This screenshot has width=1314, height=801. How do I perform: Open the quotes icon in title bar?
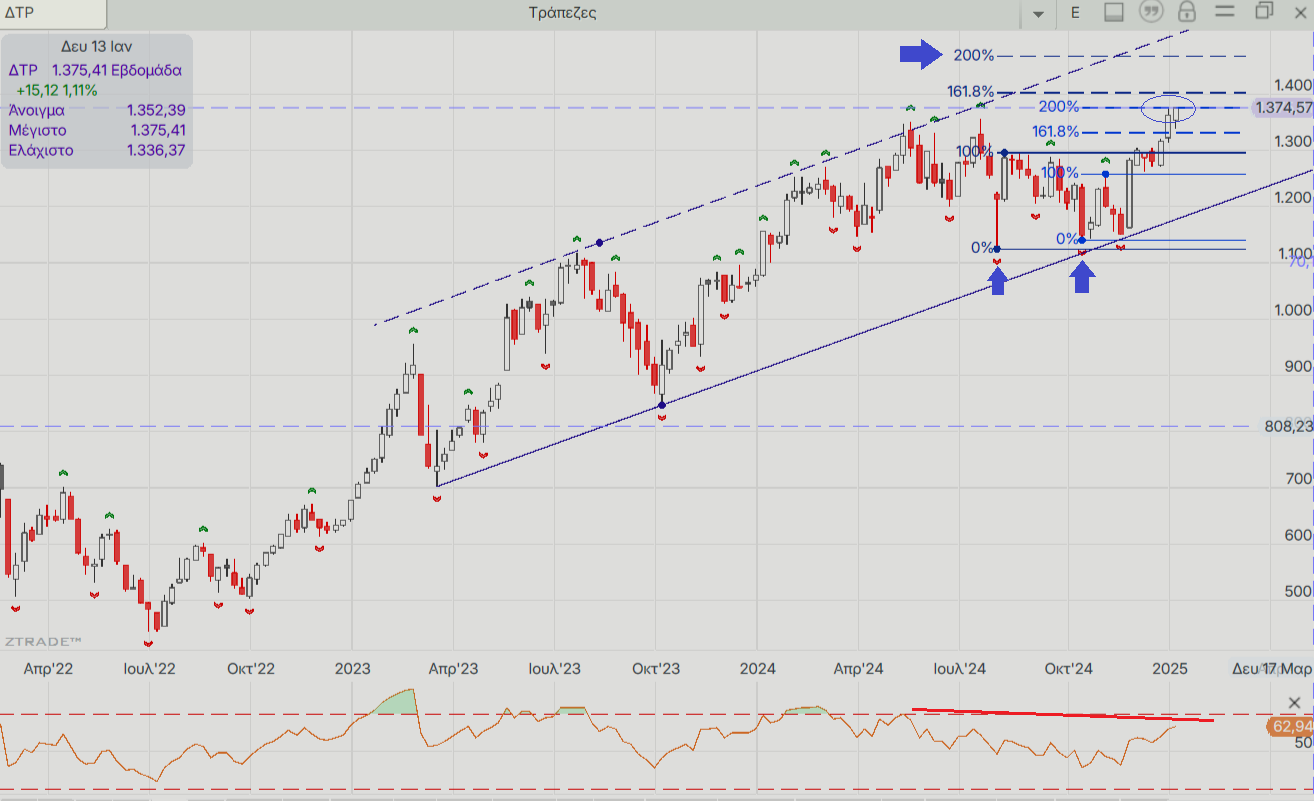point(1151,12)
